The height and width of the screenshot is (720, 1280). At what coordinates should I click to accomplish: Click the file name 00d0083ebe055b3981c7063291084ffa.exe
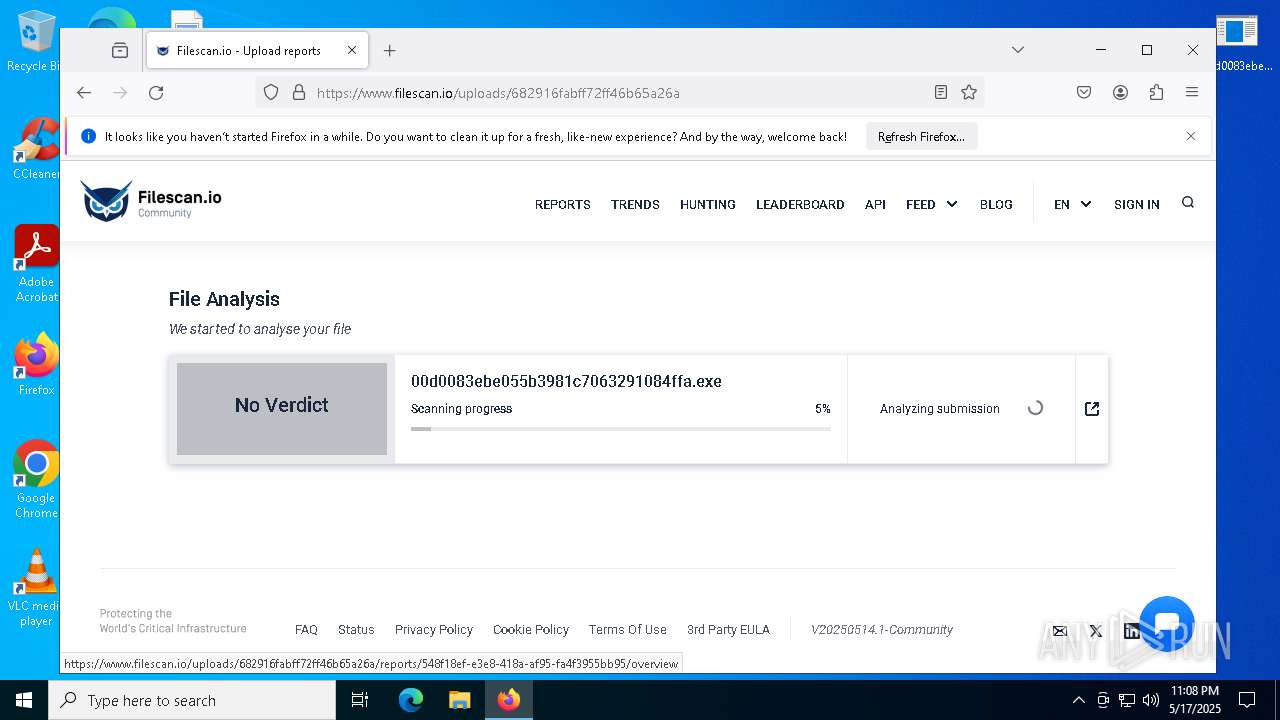566,381
